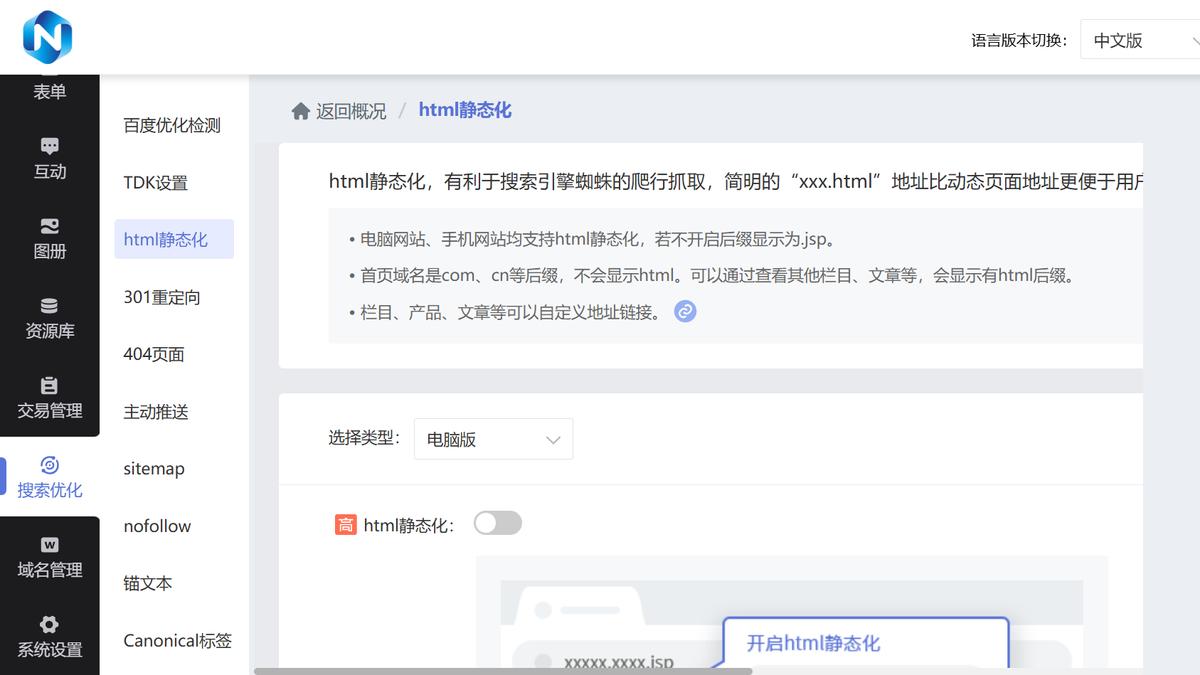Screen dimensions: 1200x675
Task: Open 主动推送 in the submenu
Action: (156, 411)
